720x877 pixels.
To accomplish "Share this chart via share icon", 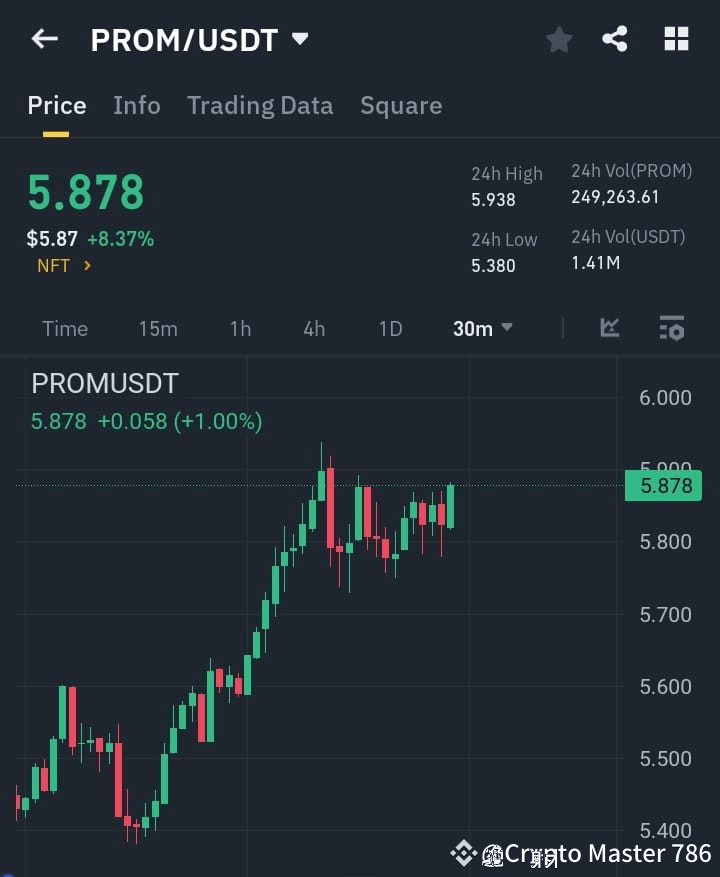I will (x=616, y=39).
